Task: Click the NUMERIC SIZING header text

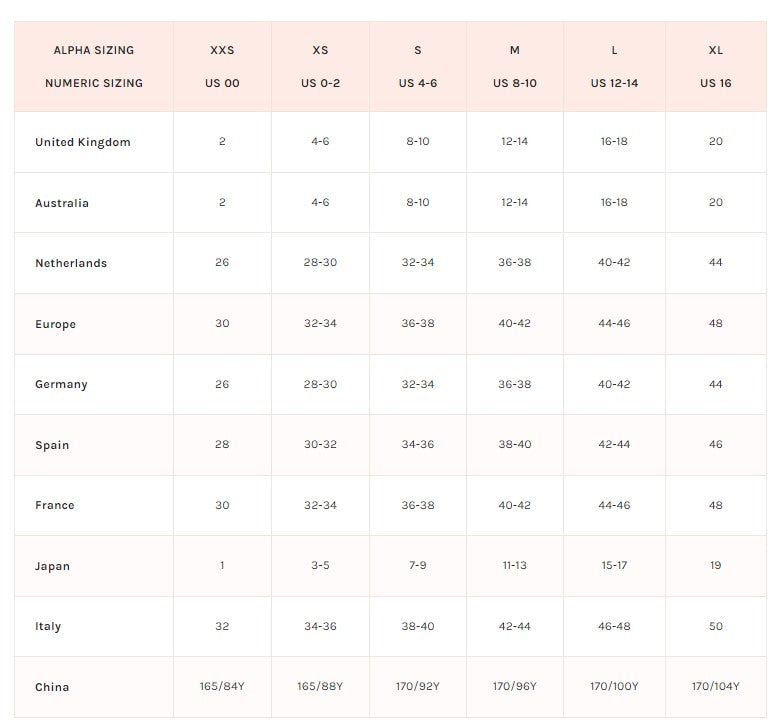Action: pos(94,83)
